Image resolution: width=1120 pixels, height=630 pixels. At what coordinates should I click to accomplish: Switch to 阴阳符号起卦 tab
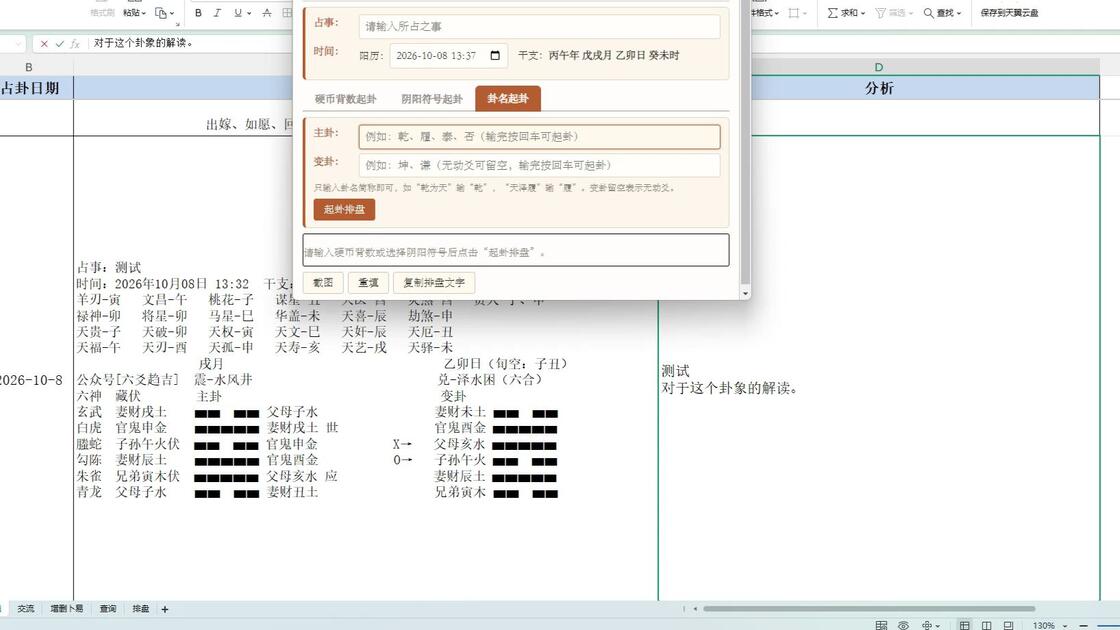431,99
